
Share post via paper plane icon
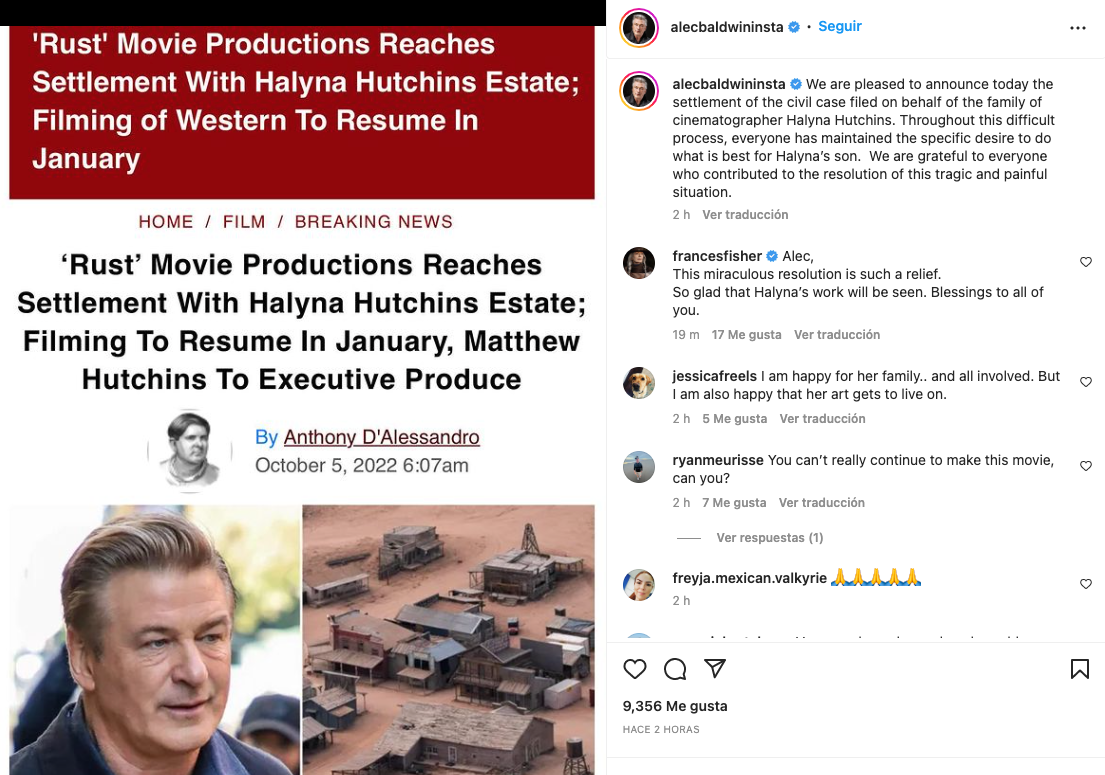pyautogui.click(x=715, y=669)
